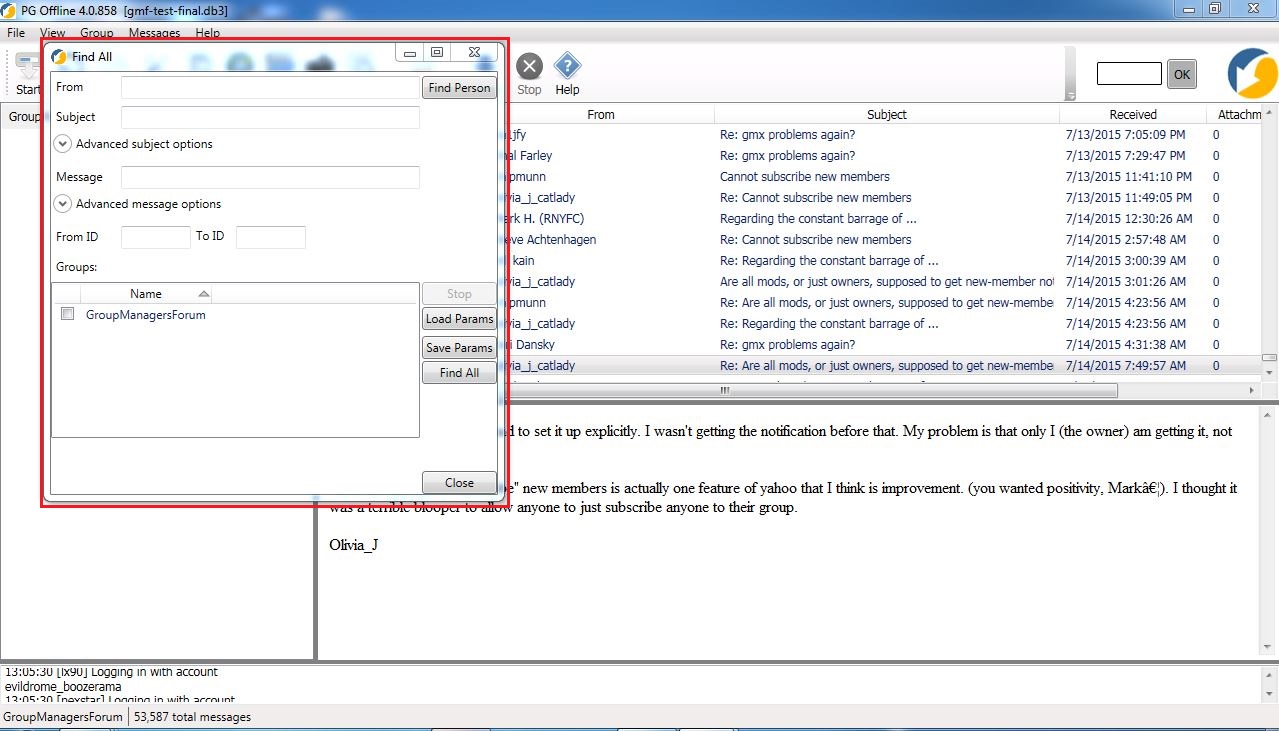Click the Stop icon in main toolbar

tap(529, 67)
